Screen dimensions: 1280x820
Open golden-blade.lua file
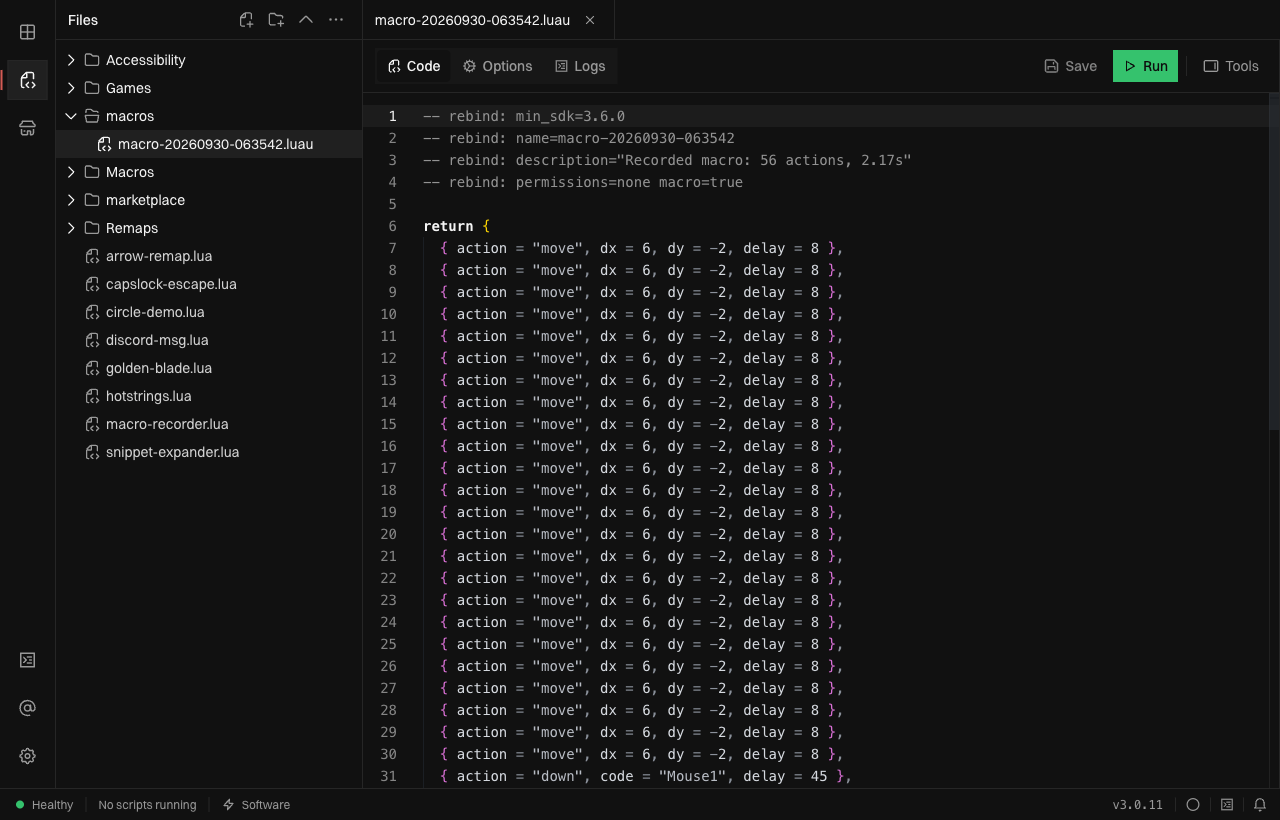click(x=209, y=368)
